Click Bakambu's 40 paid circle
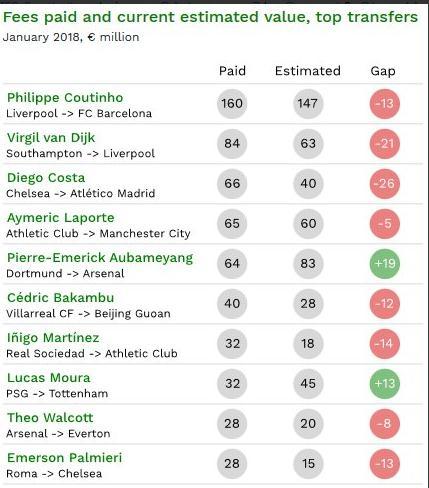Image resolution: width=429 pixels, height=488 pixels. point(232,304)
